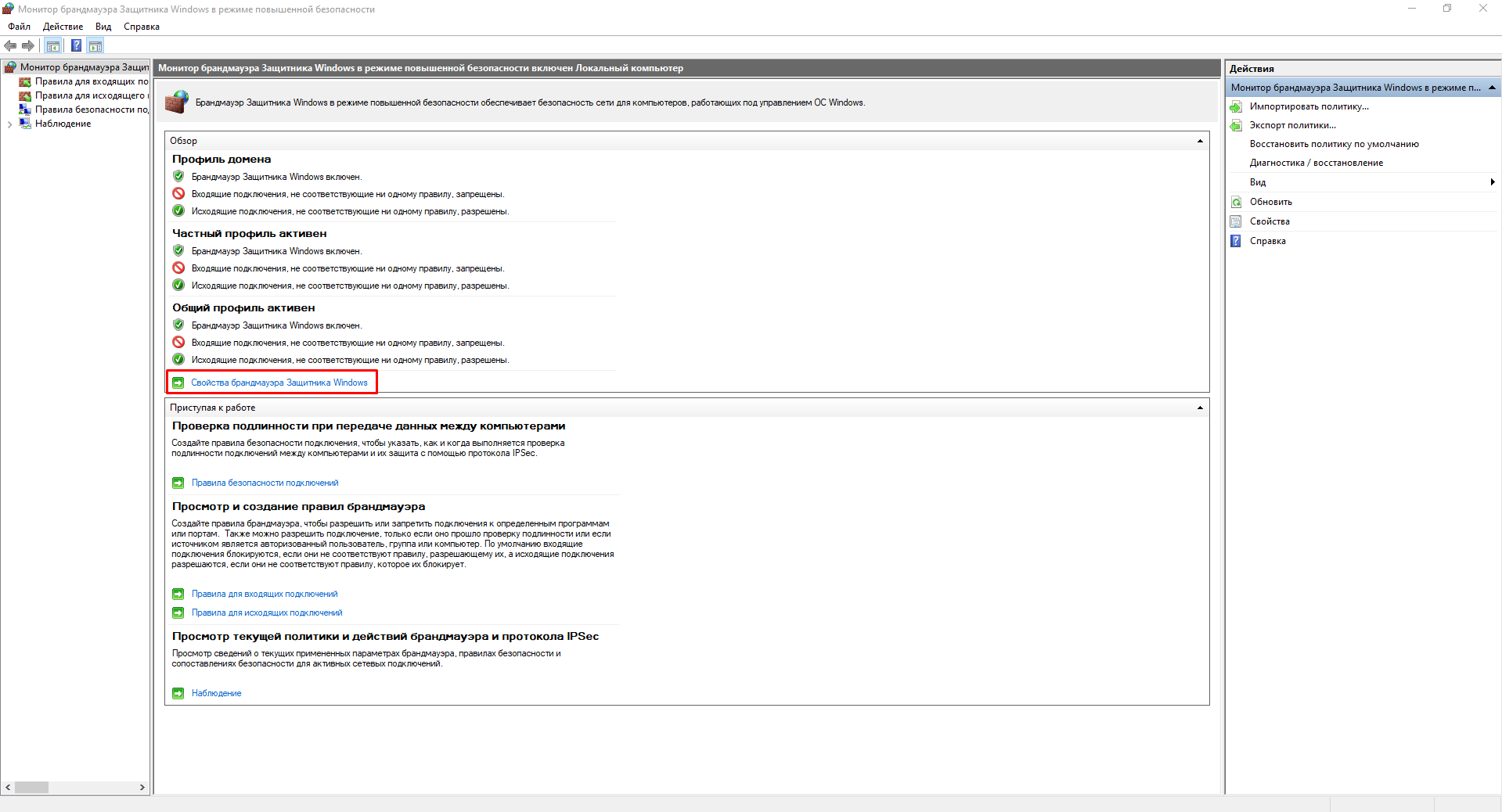Select Монитор брандмауэра root tree node

pos(85,67)
